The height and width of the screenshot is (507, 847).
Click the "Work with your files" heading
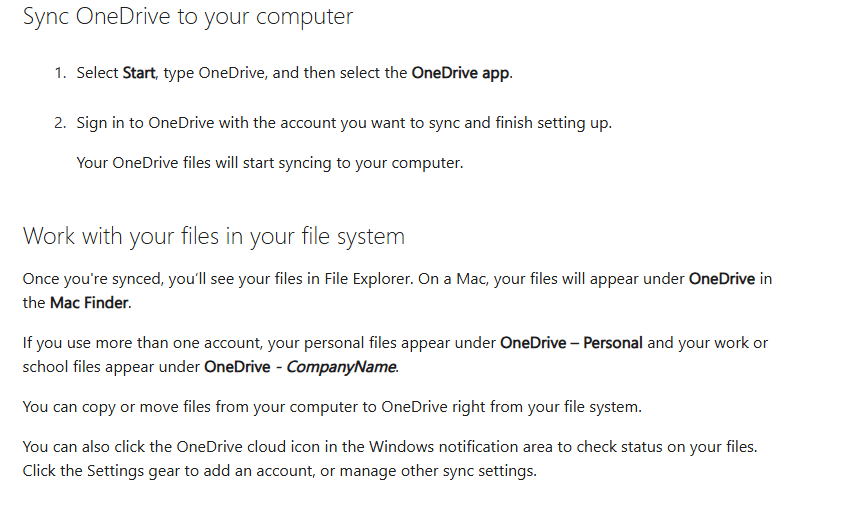[213, 237]
